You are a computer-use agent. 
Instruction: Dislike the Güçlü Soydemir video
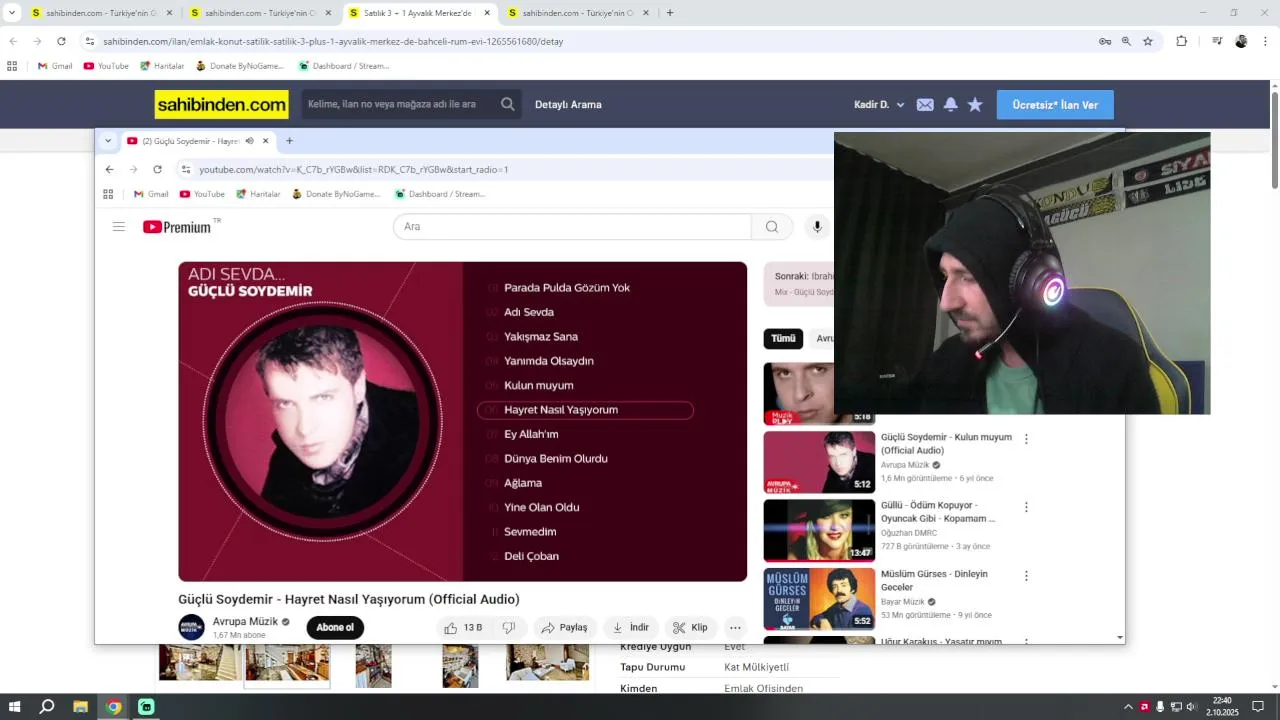509,627
